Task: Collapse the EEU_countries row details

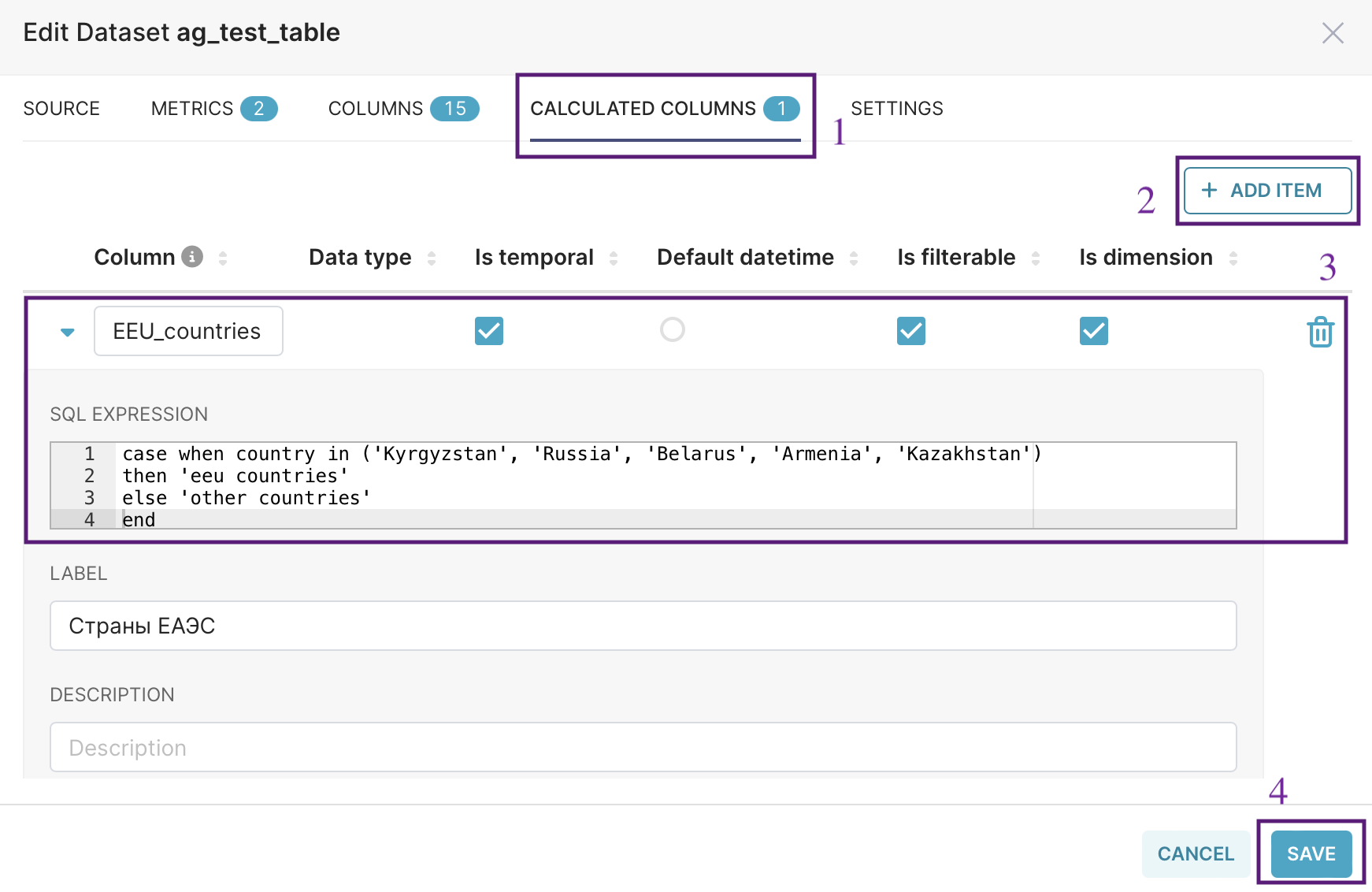Action: (68, 332)
